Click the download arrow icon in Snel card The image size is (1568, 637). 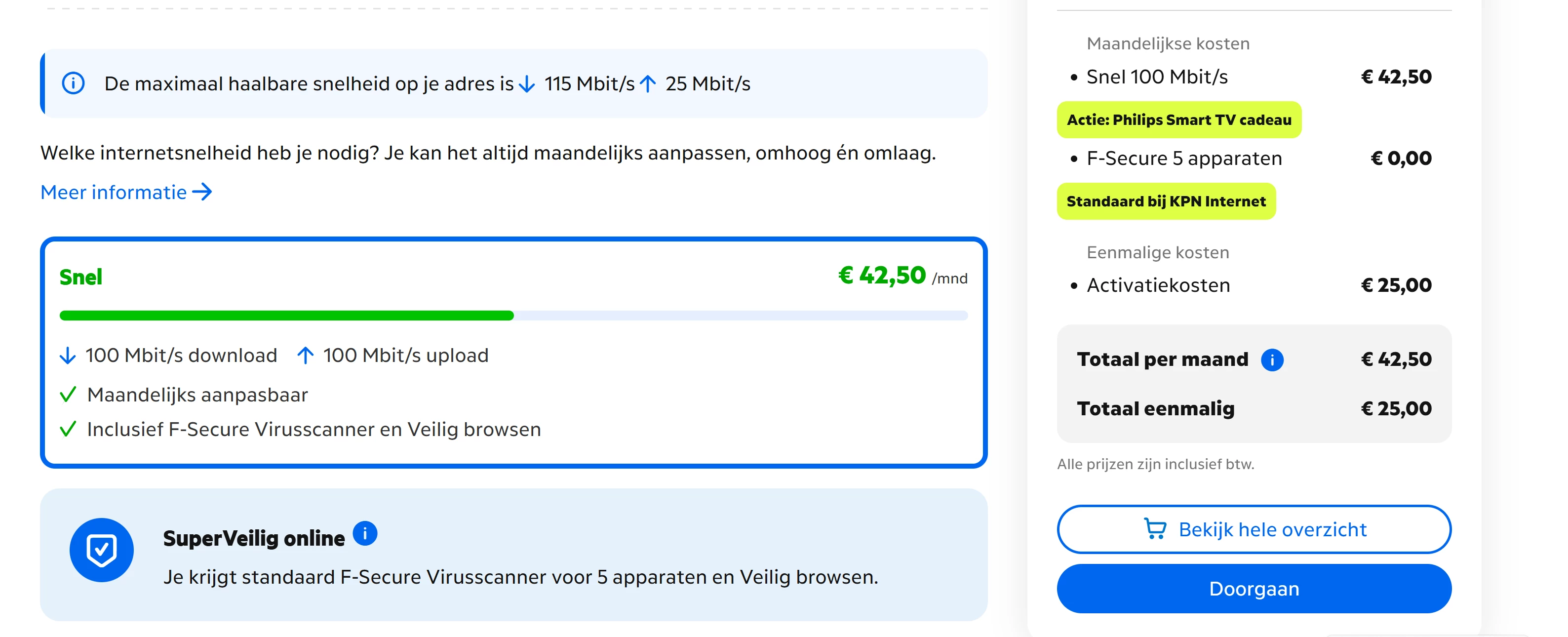pos(68,356)
